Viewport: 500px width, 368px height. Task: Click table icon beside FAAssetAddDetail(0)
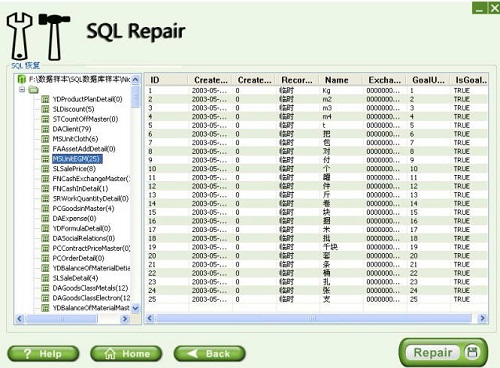pyautogui.click(x=45, y=149)
